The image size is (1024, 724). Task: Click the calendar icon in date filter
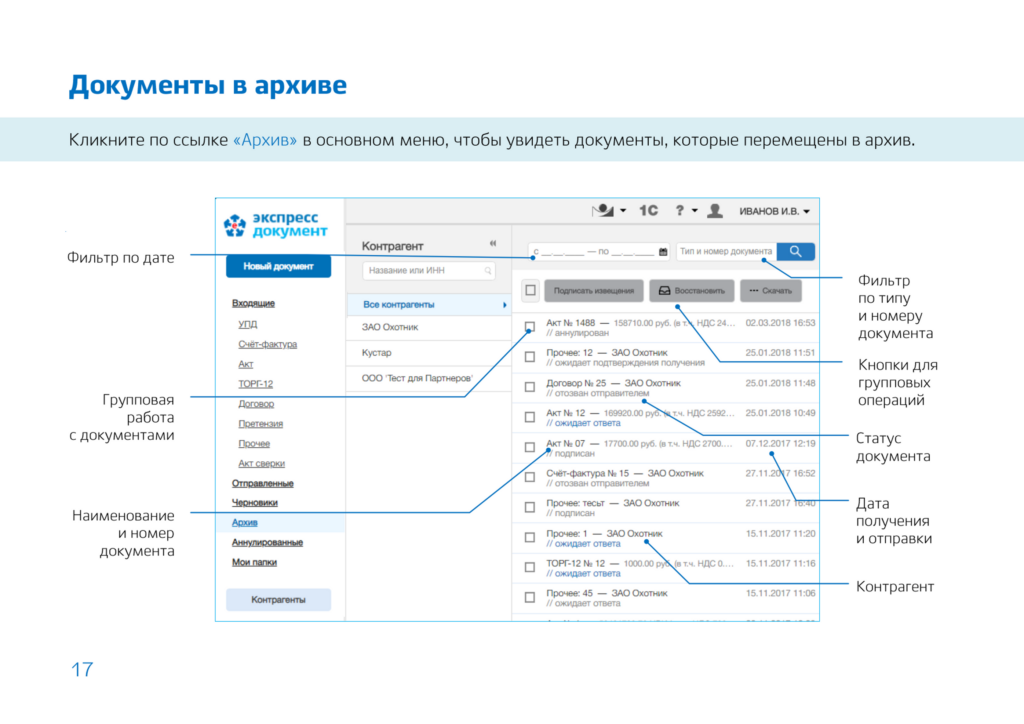[x=664, y=251]
